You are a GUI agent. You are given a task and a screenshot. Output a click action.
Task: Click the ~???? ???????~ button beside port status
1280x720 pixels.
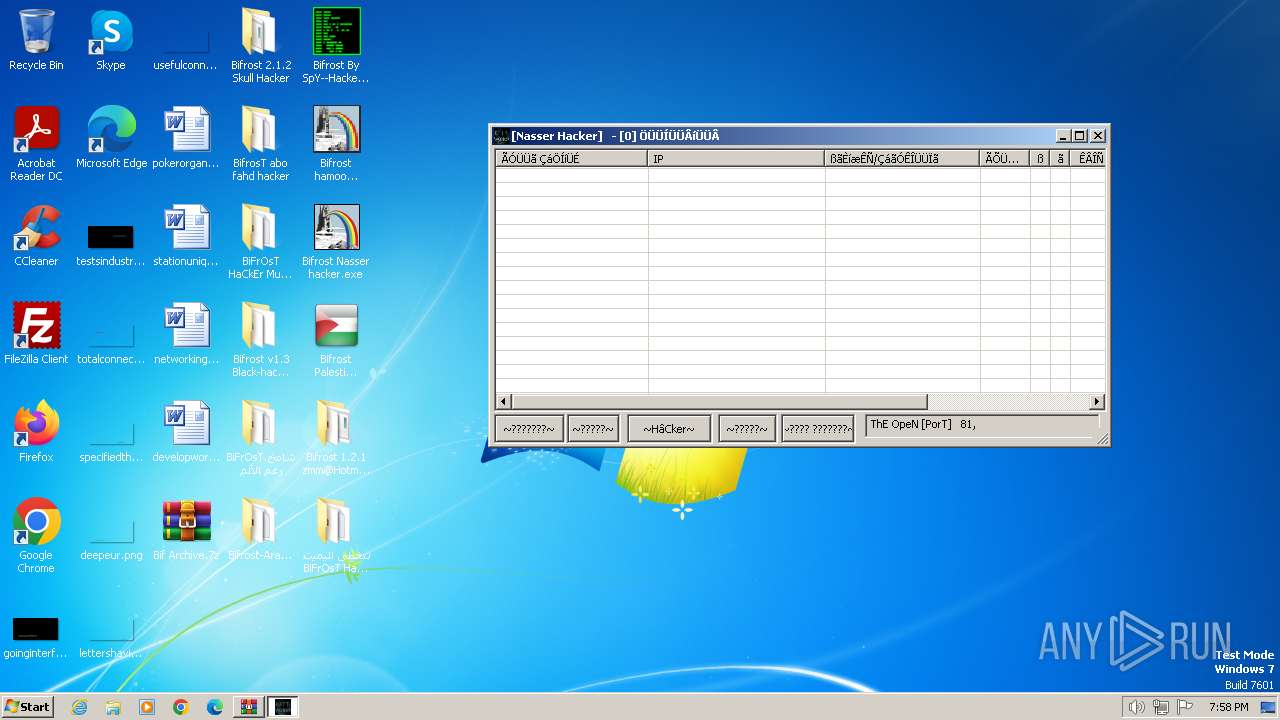tap(818, 429)
